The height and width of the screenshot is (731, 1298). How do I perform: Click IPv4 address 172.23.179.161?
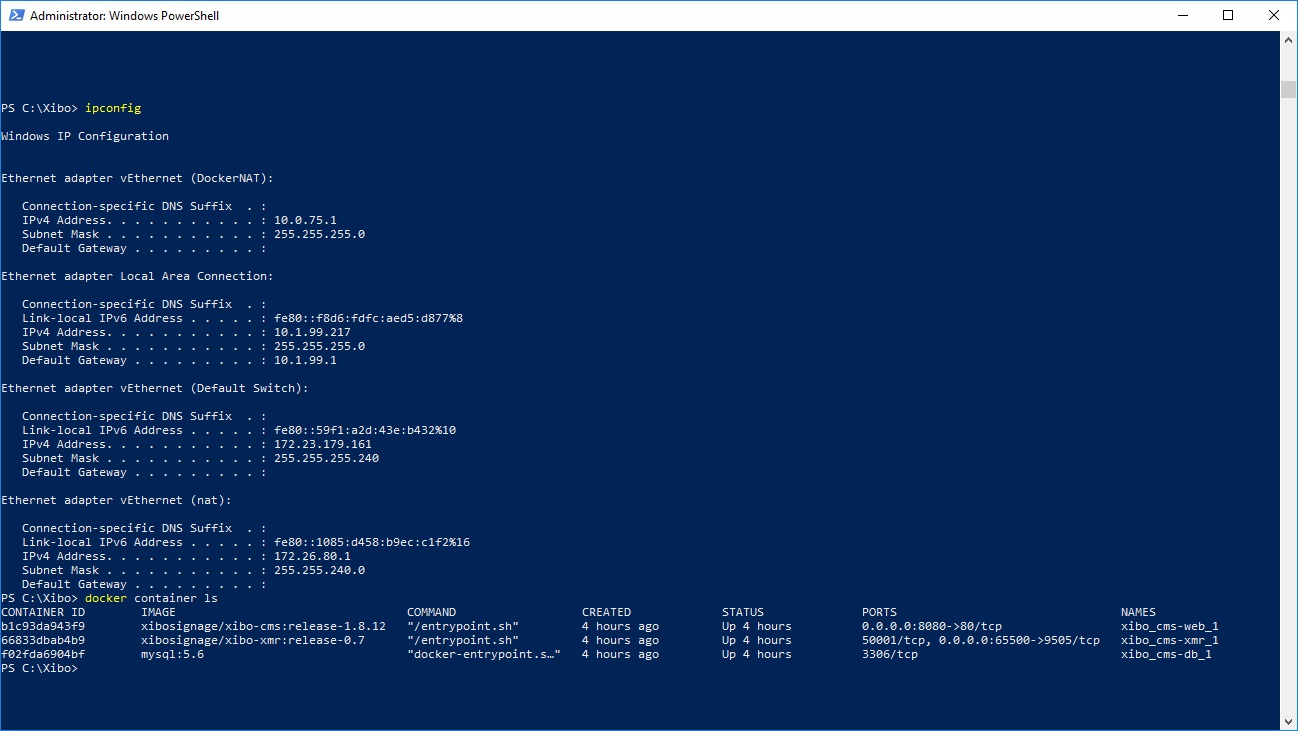point(323,444)
